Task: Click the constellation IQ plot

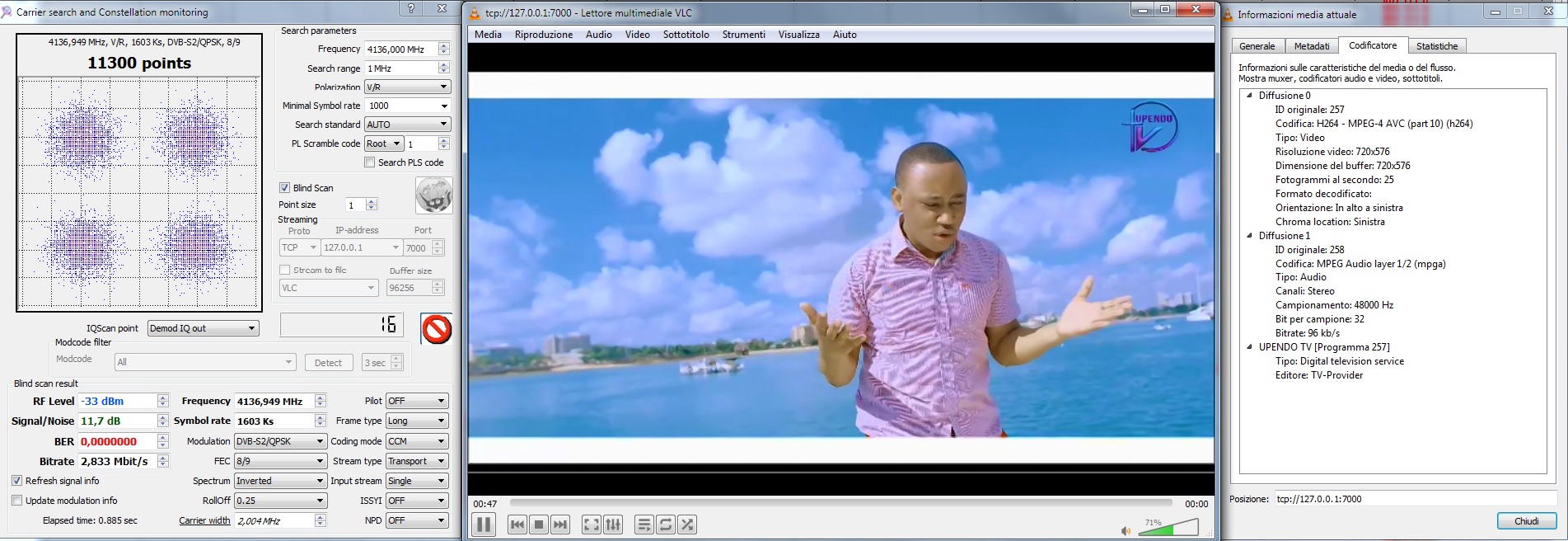Action: [x=139, y=194]
